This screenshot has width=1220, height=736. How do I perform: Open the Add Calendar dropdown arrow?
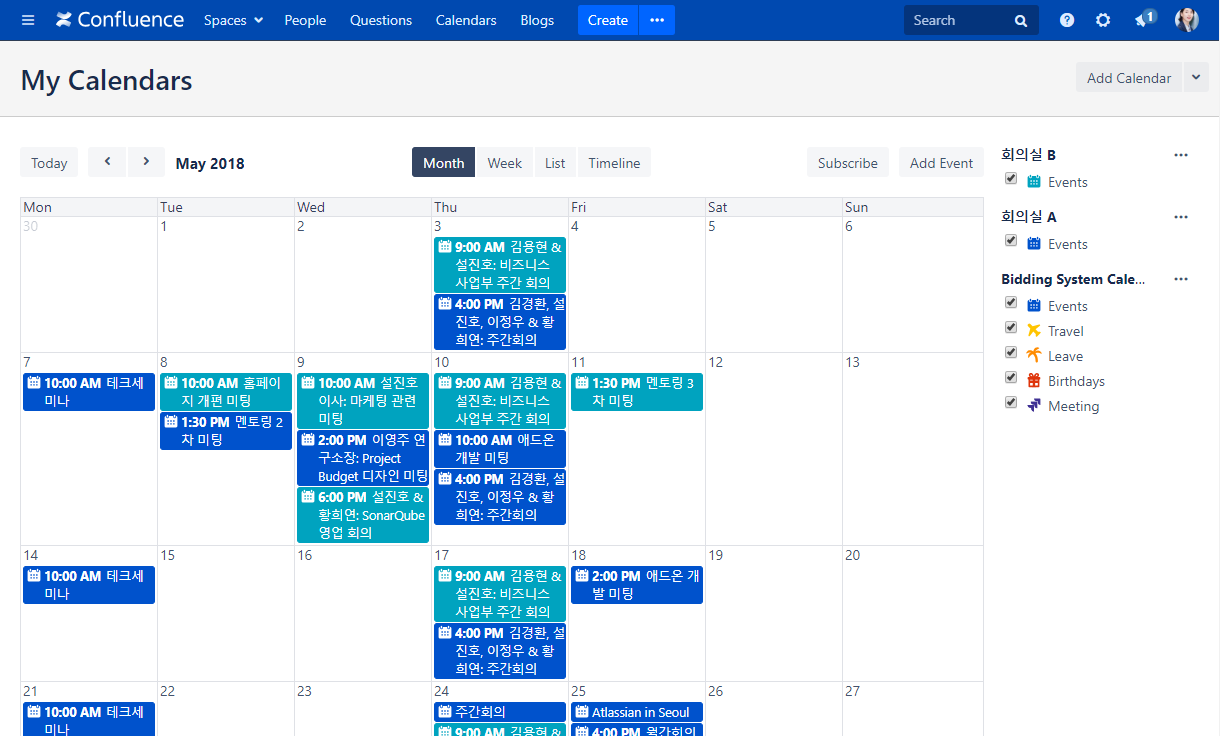click(1196, 77)
